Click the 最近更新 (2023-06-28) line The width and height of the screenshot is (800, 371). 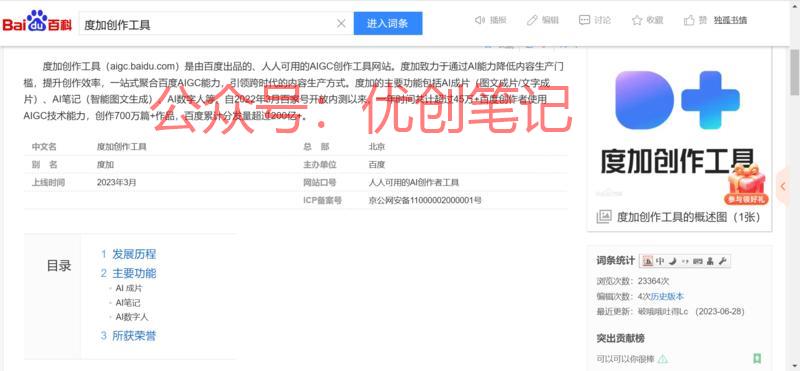(x=670, y=311)
